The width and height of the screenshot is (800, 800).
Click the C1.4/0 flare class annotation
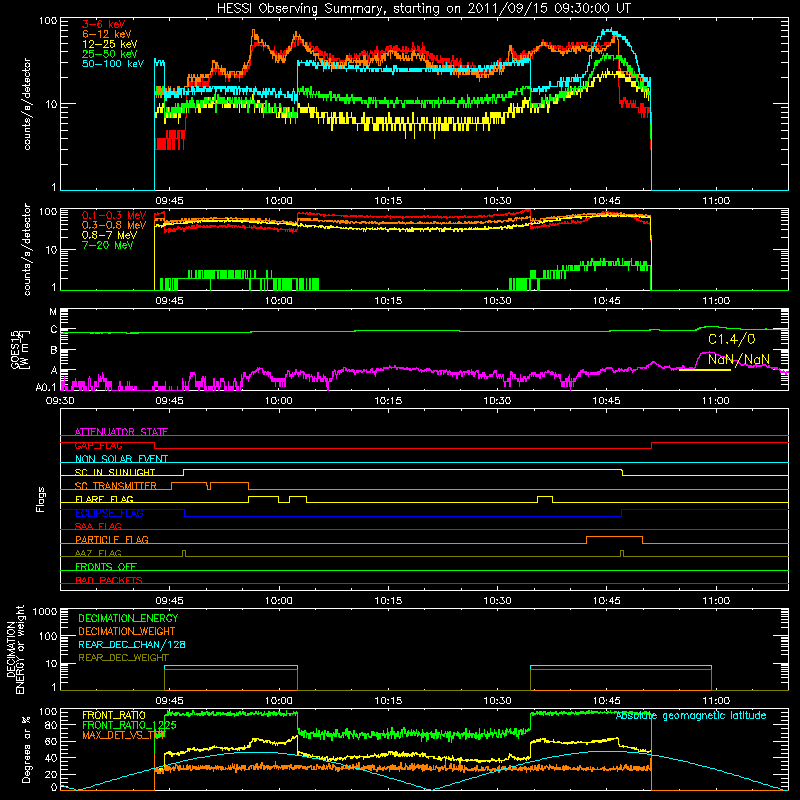pos(731,339)
